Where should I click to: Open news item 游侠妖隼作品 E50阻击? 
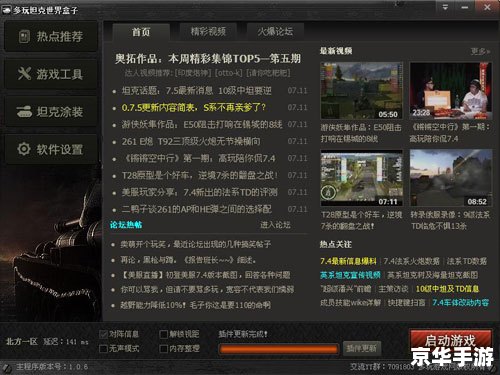point(202,125)
